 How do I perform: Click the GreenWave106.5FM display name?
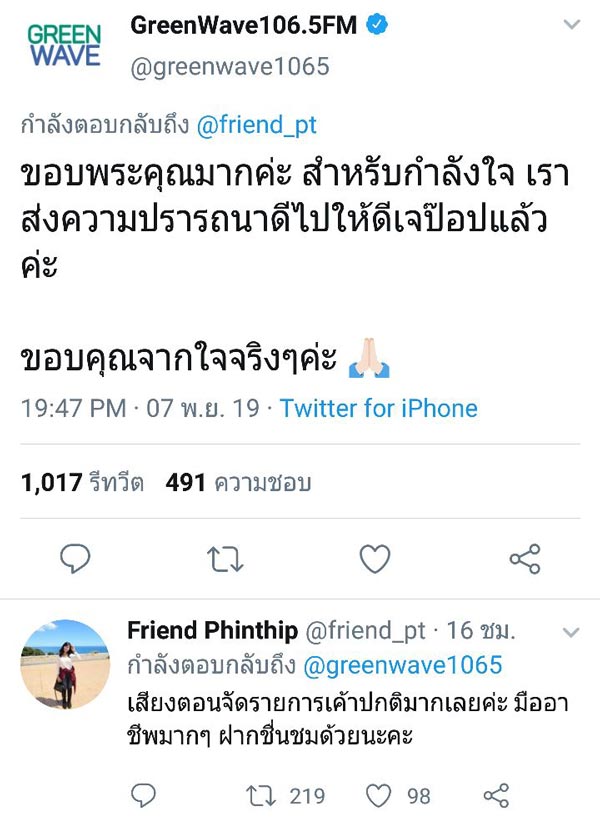244,24
